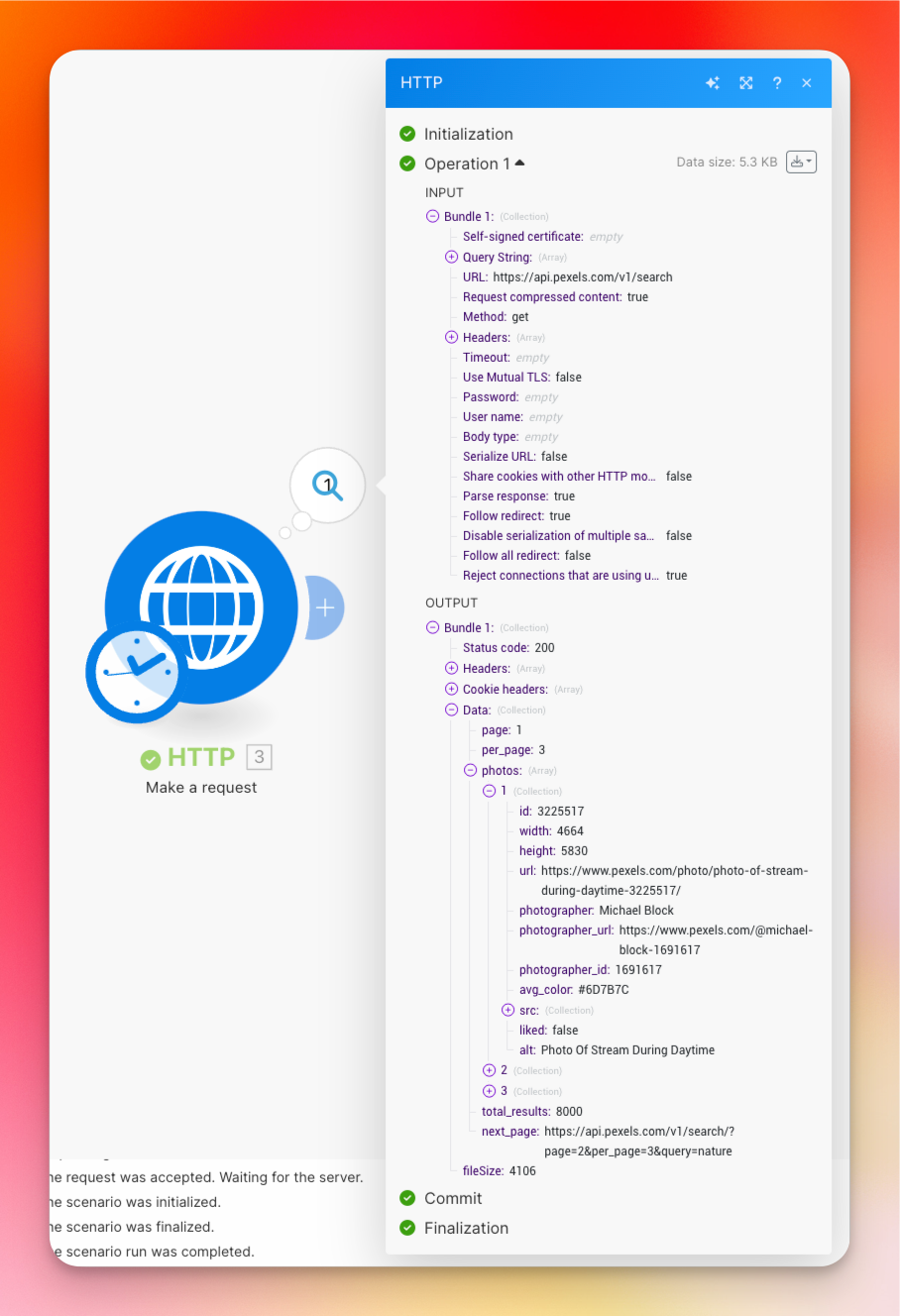Collapse the photos array
The image size is (900, 1316).
tap(471, 770)
